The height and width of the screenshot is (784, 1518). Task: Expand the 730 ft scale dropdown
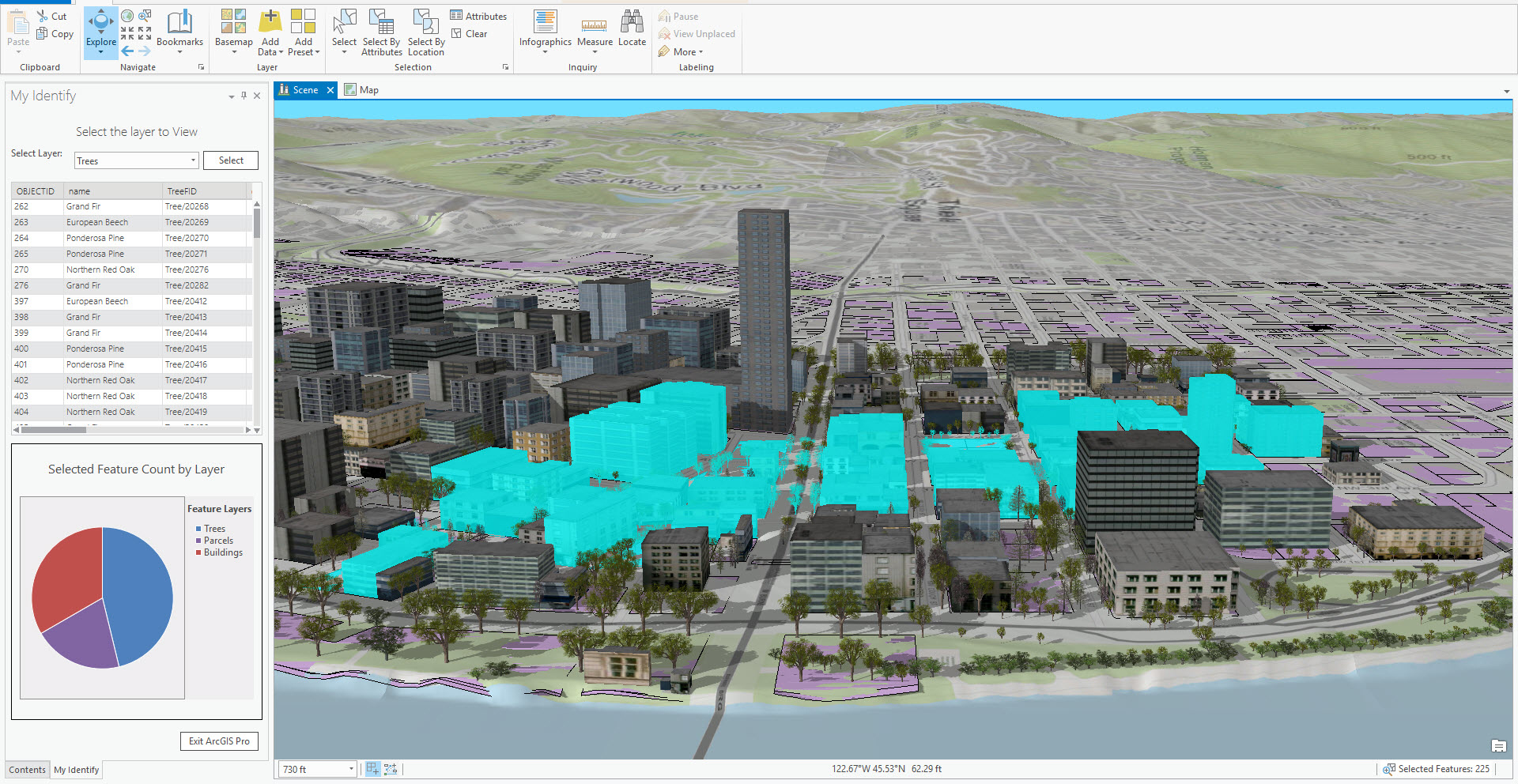pyautogui.click(x=351, y=769)
